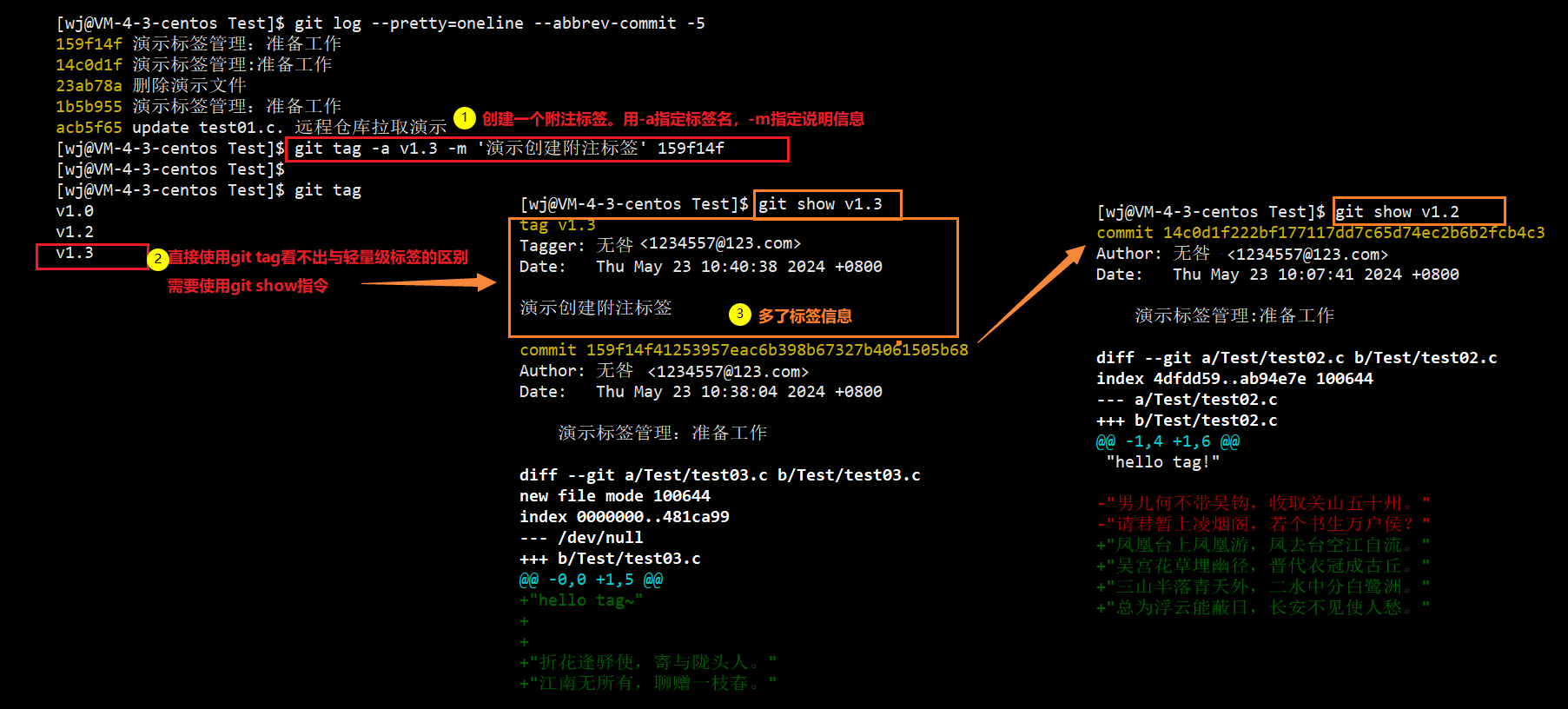The height and width of the screenshot is (709, 1568).
Task: Select commit hash 14c0d1f in log
Action: (89, 65)
